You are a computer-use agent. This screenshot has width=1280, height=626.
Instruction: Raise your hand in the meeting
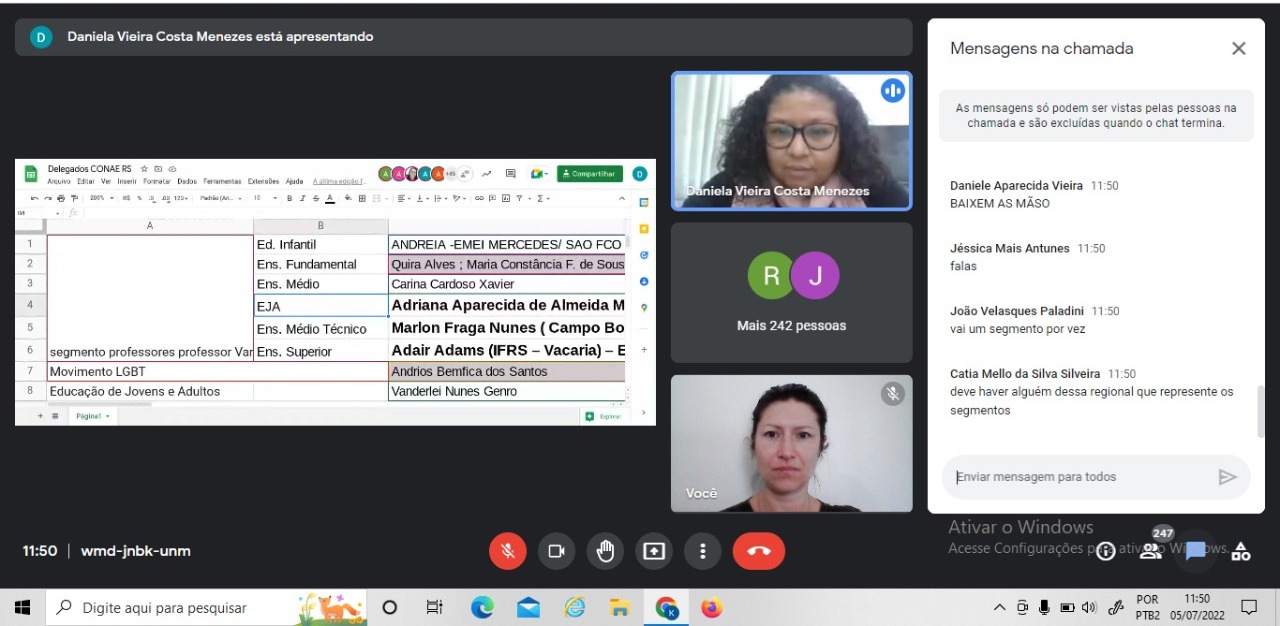click(605, 551)
